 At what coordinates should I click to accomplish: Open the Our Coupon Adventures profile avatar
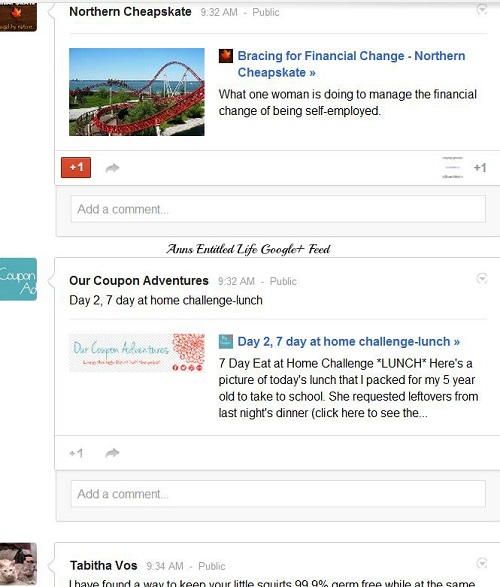coord(18,279)
